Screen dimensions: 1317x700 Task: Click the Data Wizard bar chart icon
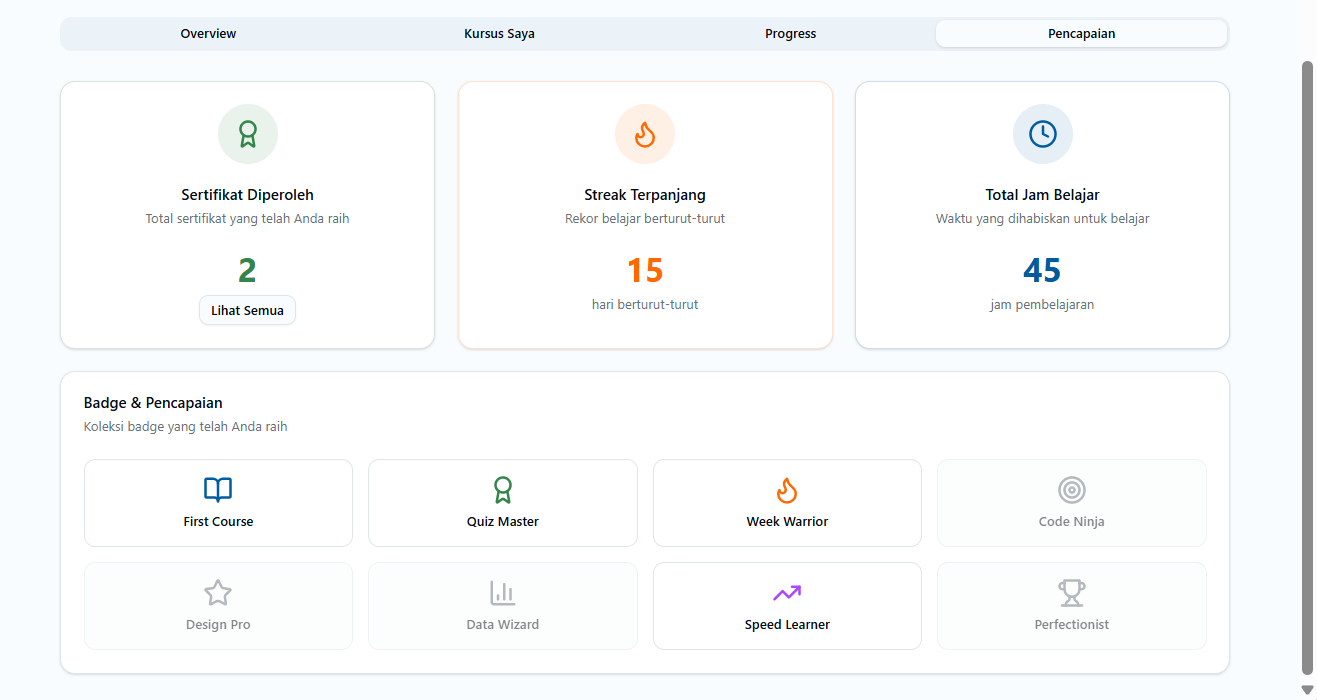pyautogui.click(x=503, y=593)
